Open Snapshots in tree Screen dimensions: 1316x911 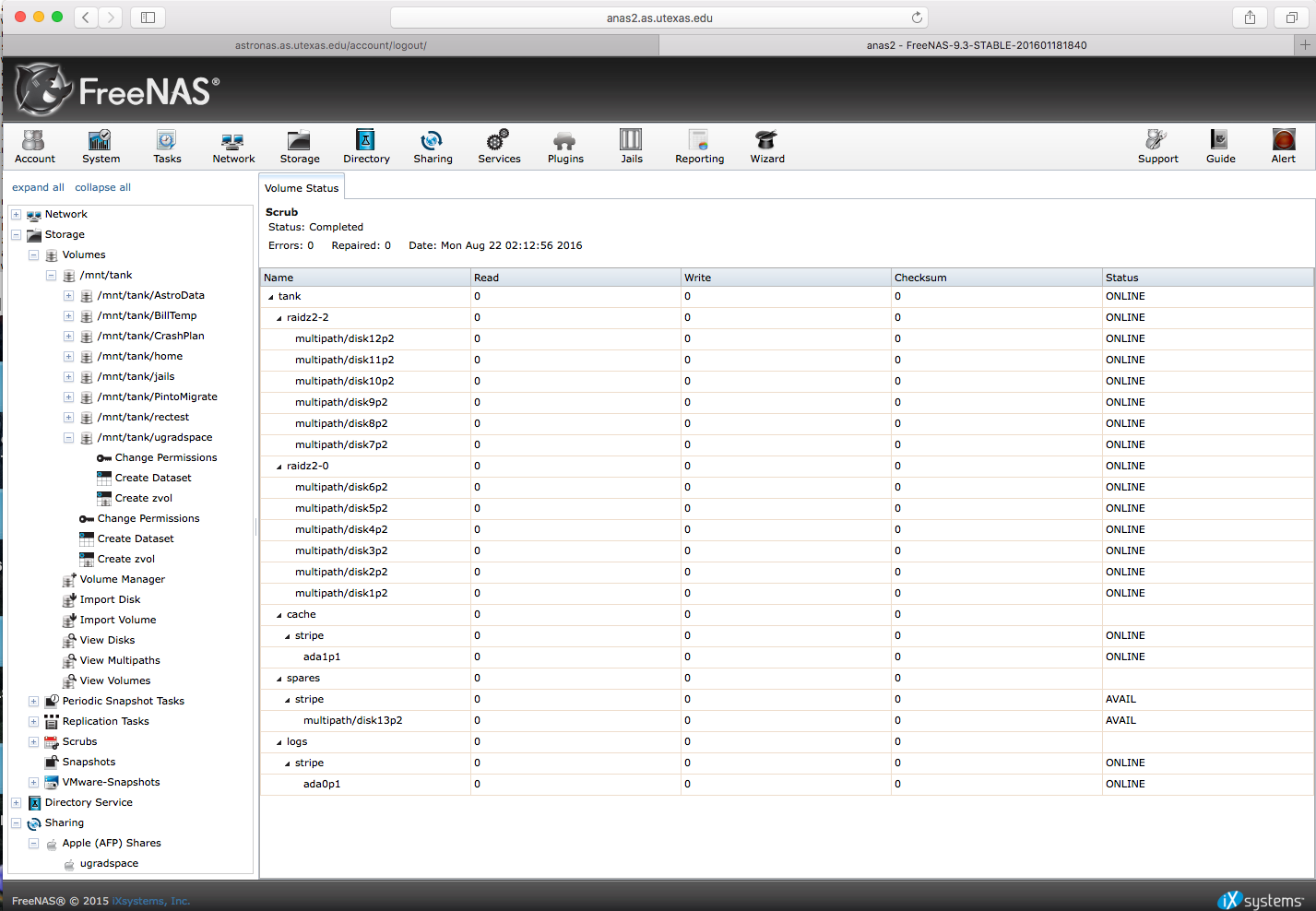tap(89, 762)
